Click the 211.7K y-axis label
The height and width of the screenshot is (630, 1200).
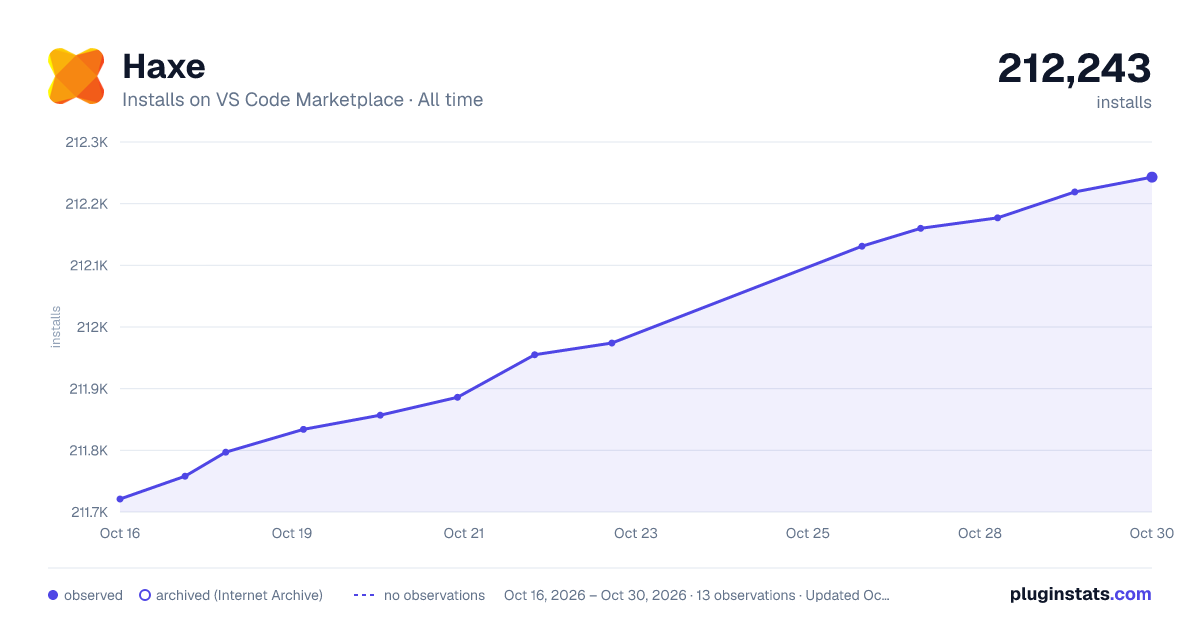88,513
